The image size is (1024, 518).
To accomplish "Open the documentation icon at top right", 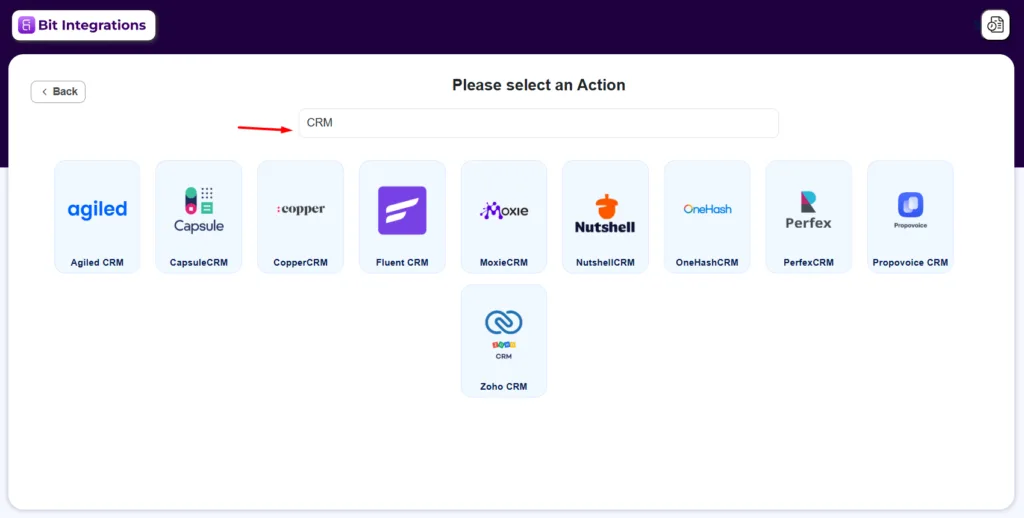I will click(x=995, y=25).
